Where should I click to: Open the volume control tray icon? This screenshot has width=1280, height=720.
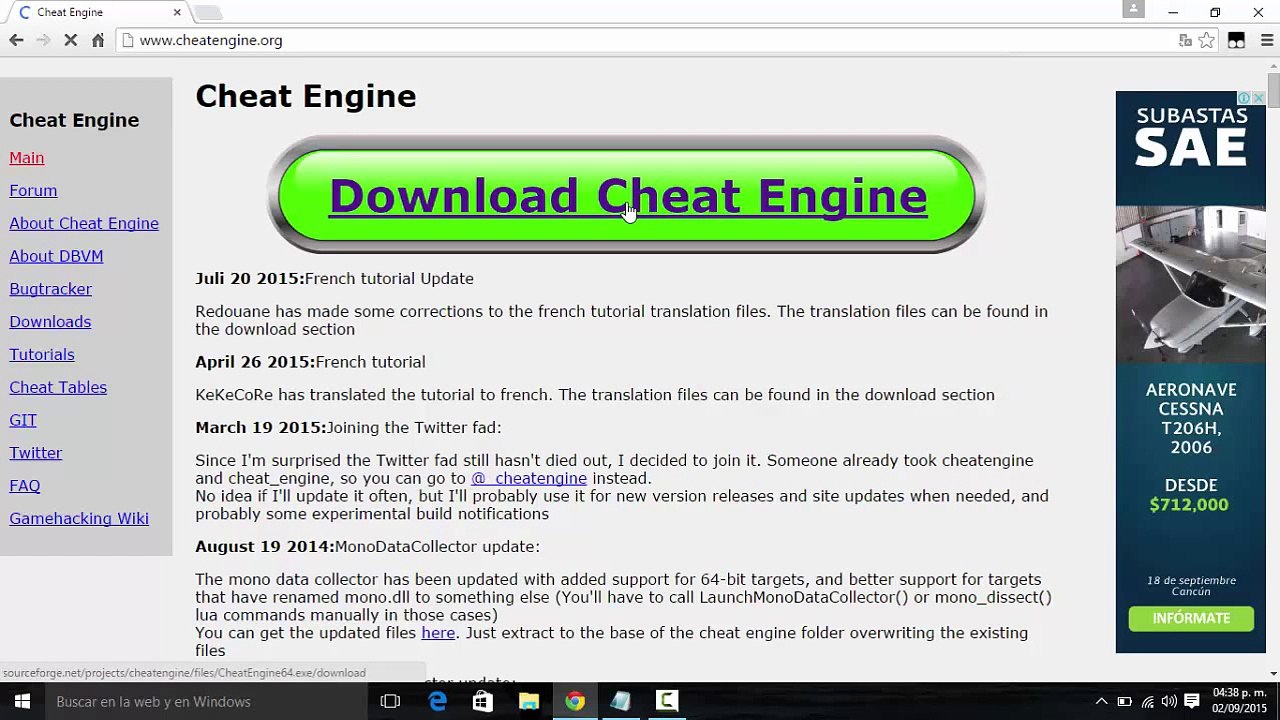coord(1169,701)
